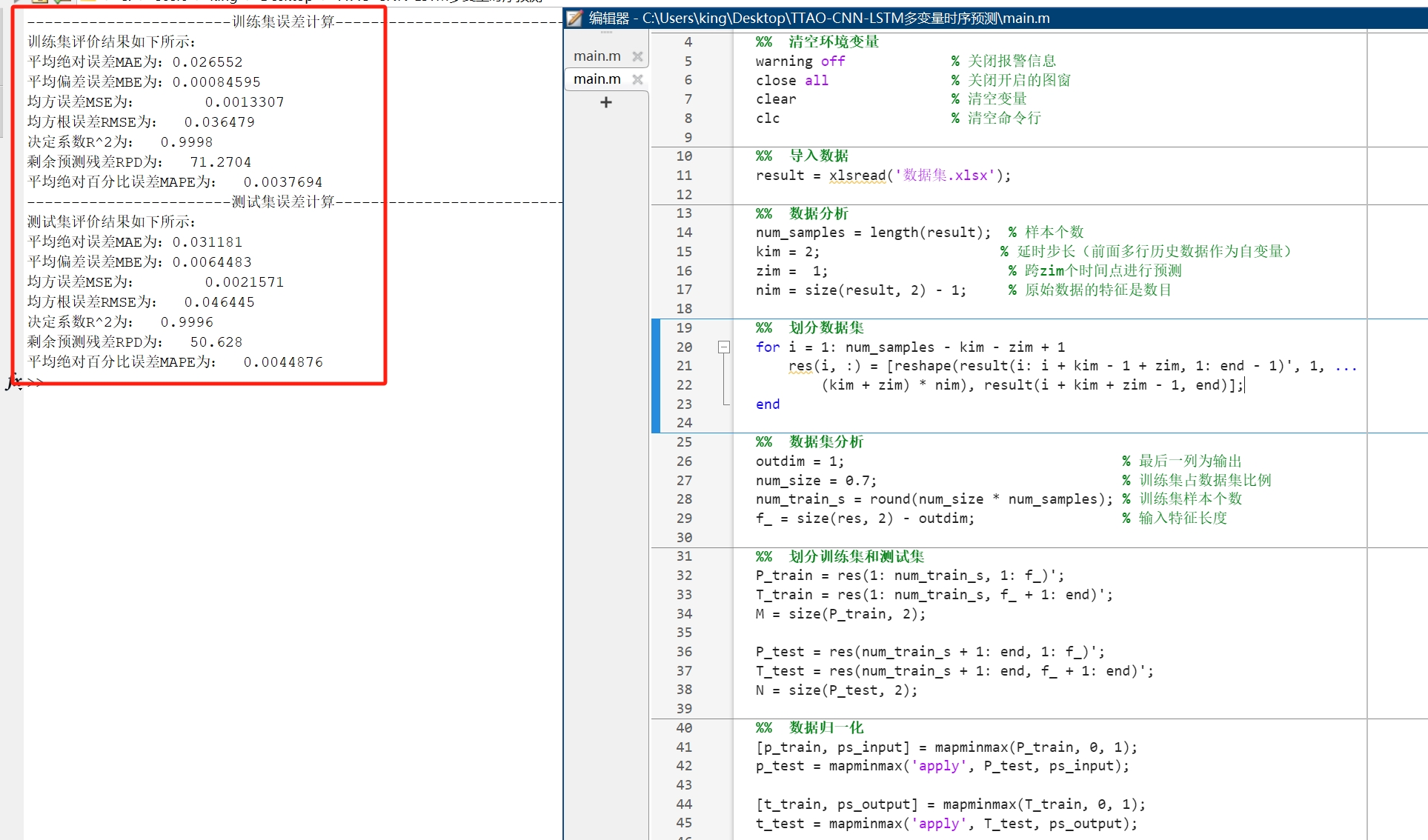Viewport: 1428px width, 840px height.
Task: Click the editor pencil icon in title bar
Action: [x=575, y=18]
